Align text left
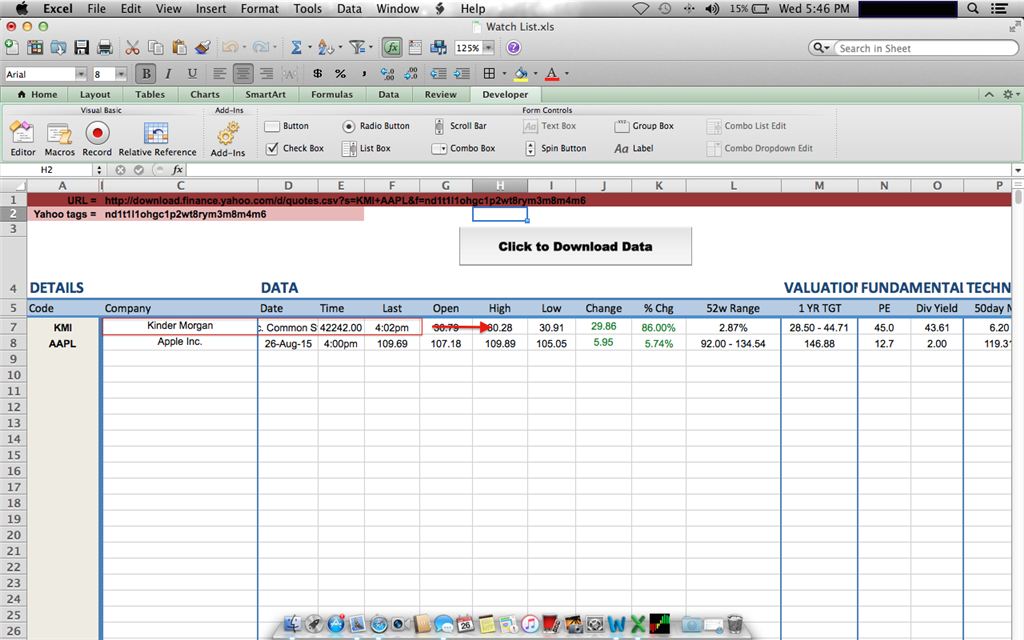The height and width of the screenshot is (640, 1024). click(220, 74)
